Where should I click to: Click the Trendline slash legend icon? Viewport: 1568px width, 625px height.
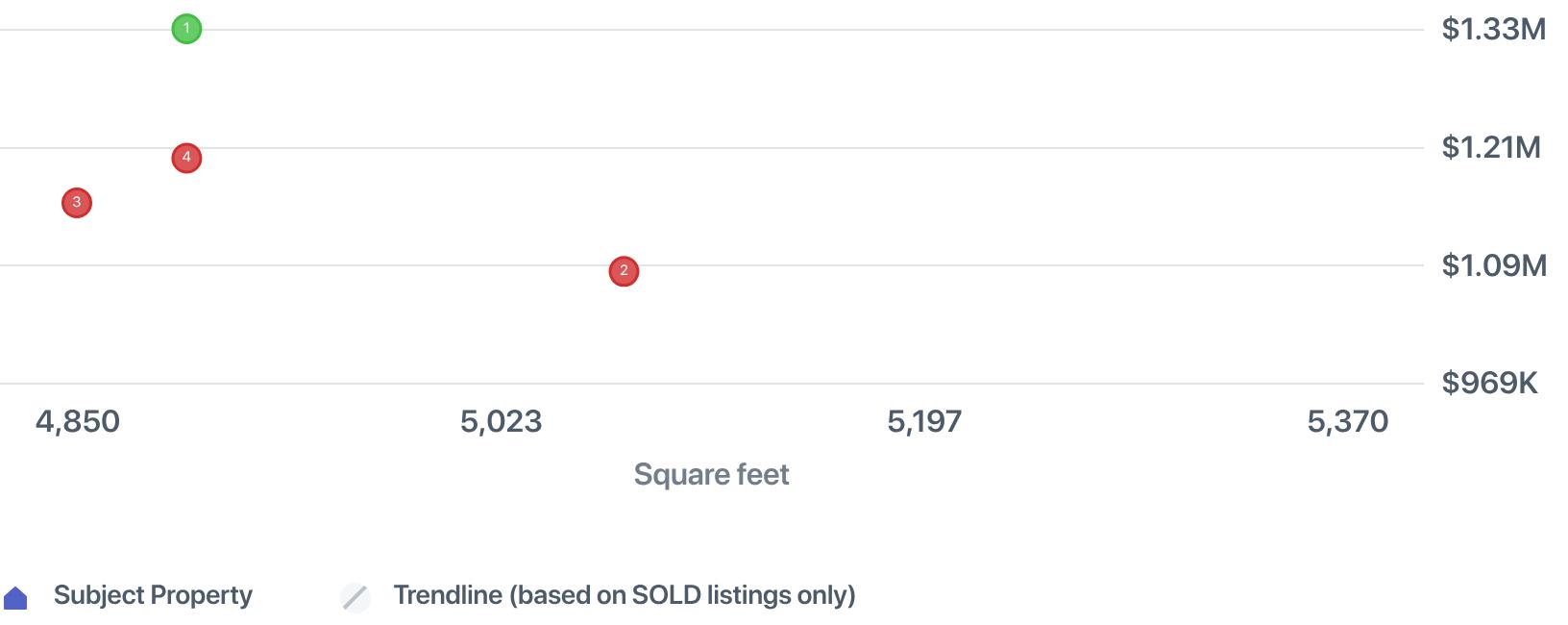(355, 597)
